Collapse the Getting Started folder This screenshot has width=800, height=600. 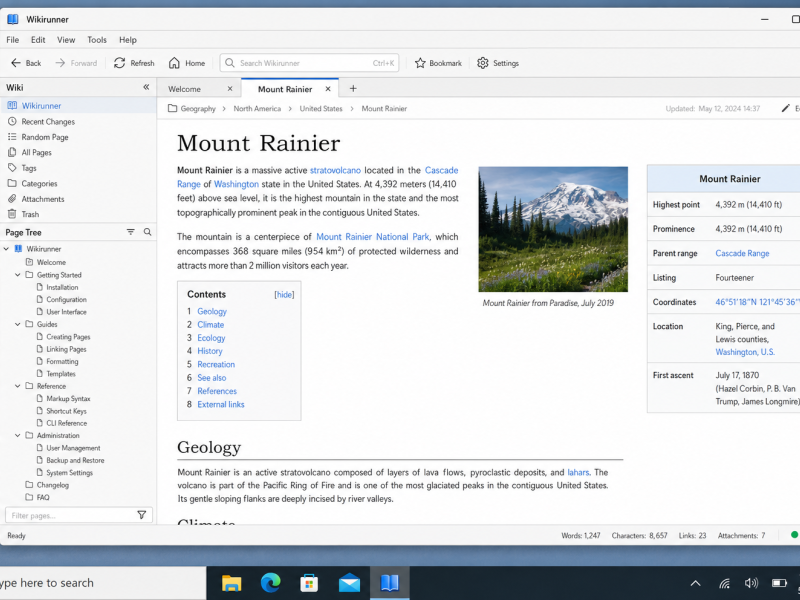17,275
